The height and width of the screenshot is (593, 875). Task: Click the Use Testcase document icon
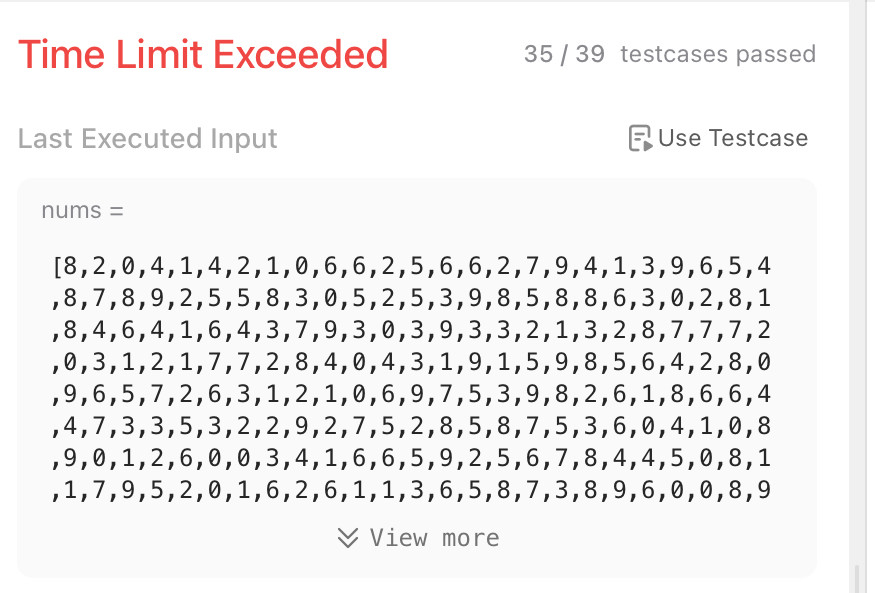639,138
